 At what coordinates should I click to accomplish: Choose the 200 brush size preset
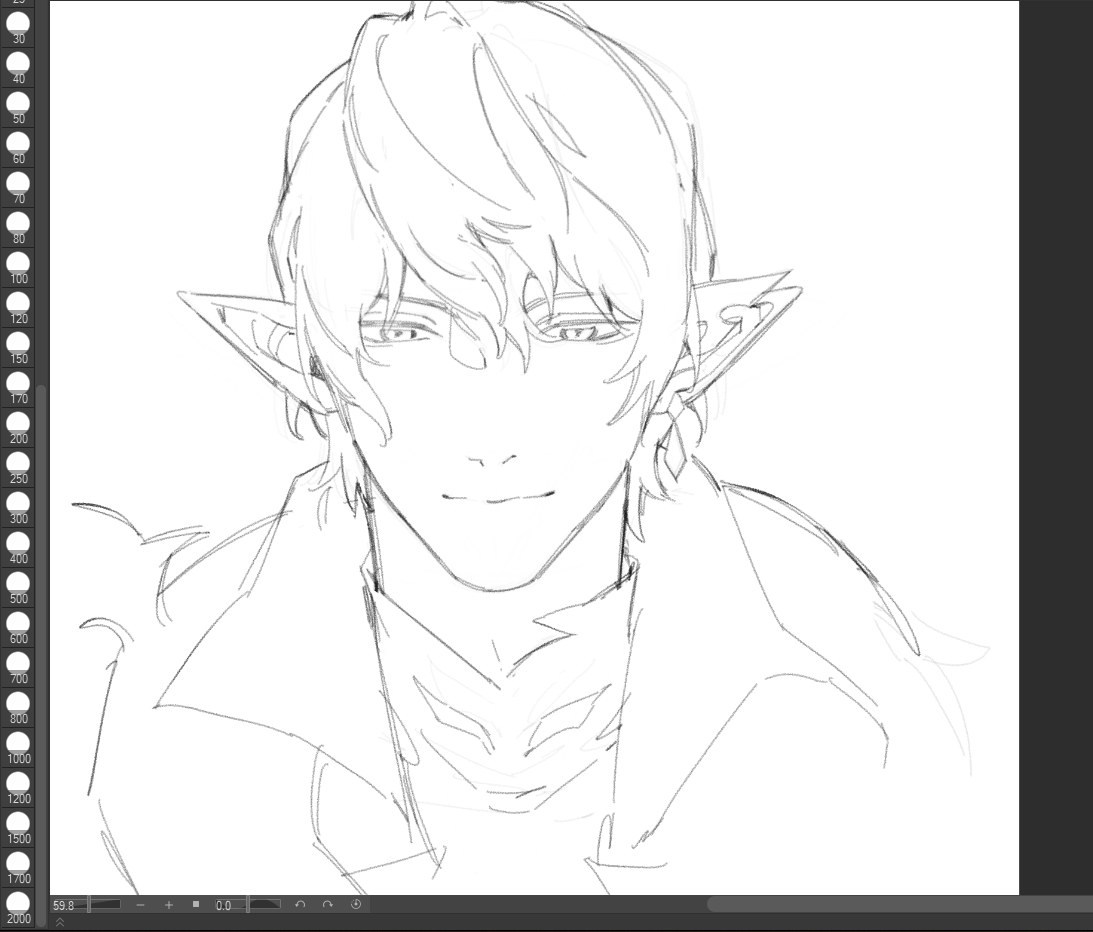click(x=18, y=427)
